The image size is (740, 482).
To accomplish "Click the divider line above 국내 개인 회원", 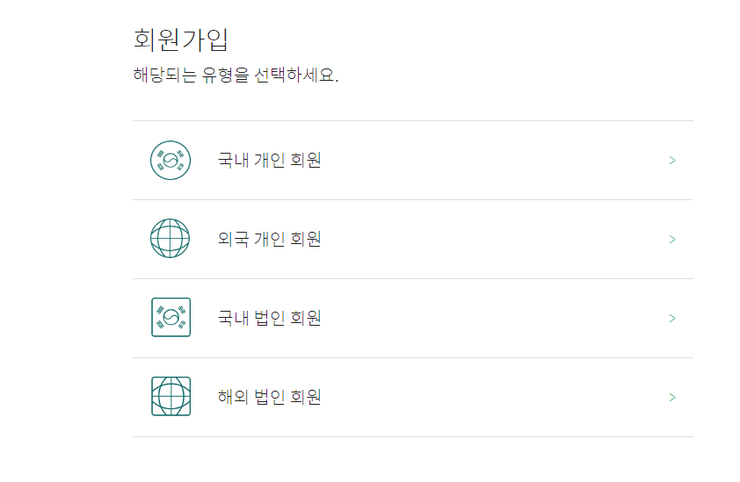I will pyautogui.click(x=413, y=120).
